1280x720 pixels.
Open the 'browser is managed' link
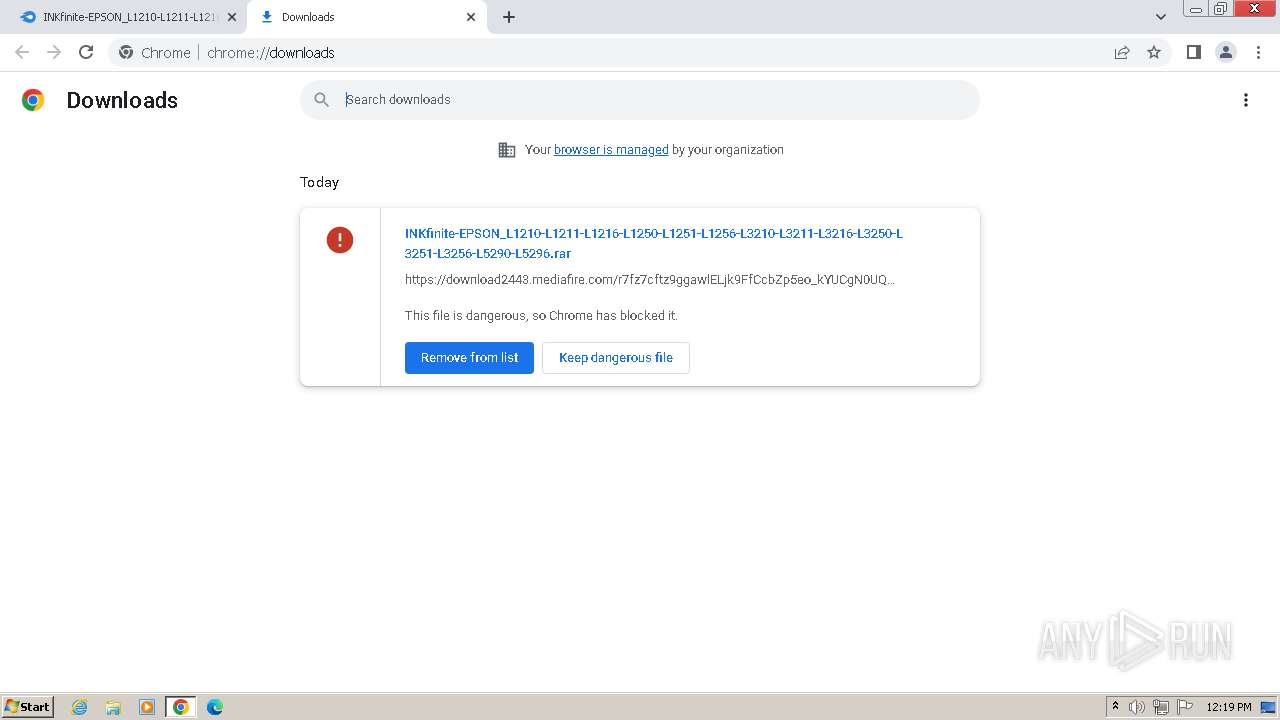point(611,149)
